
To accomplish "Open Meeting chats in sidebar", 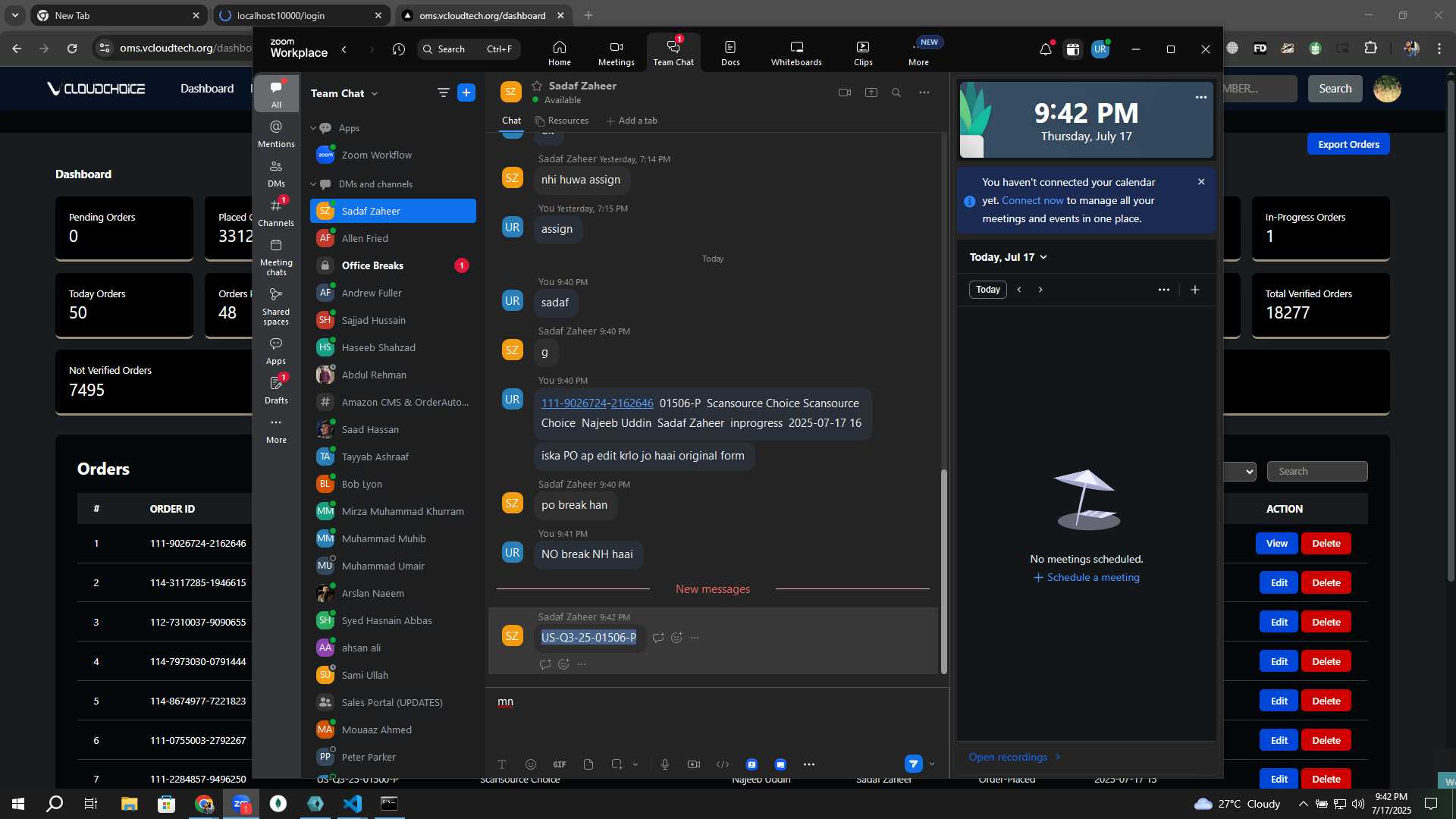I will click(276, 258).
